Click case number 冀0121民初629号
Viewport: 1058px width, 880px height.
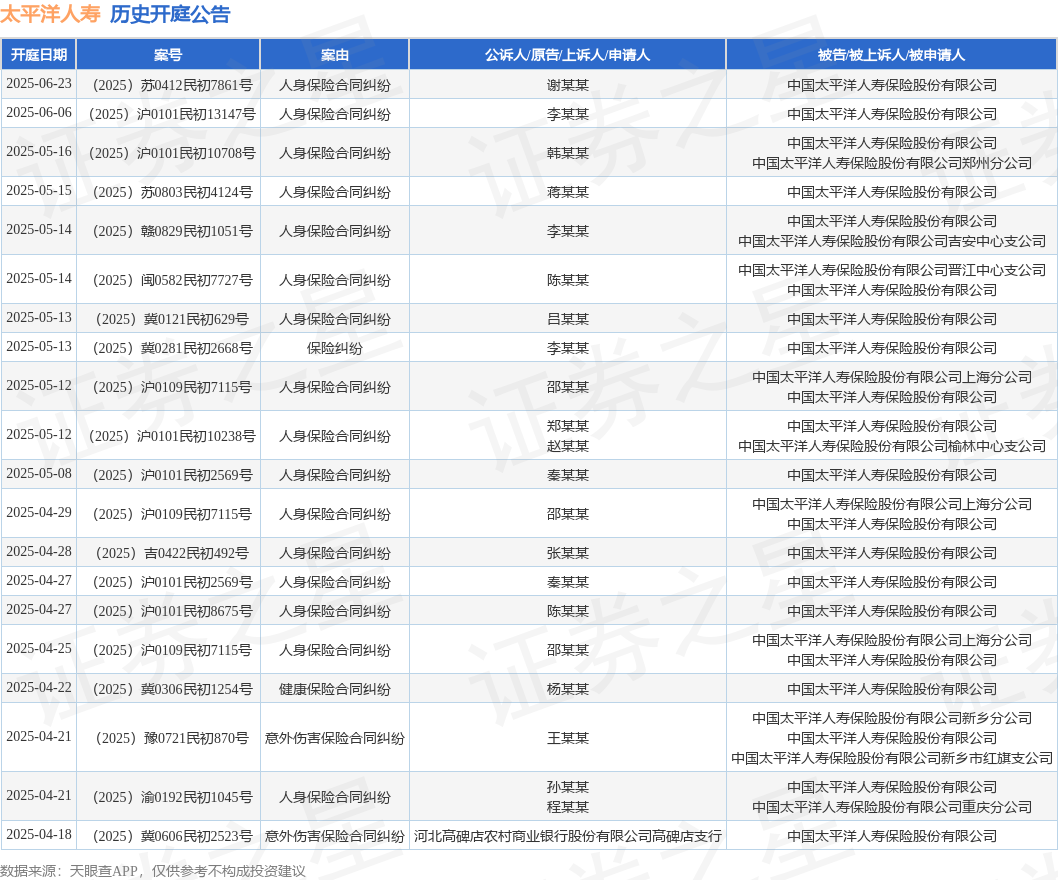tap(172, 319)
